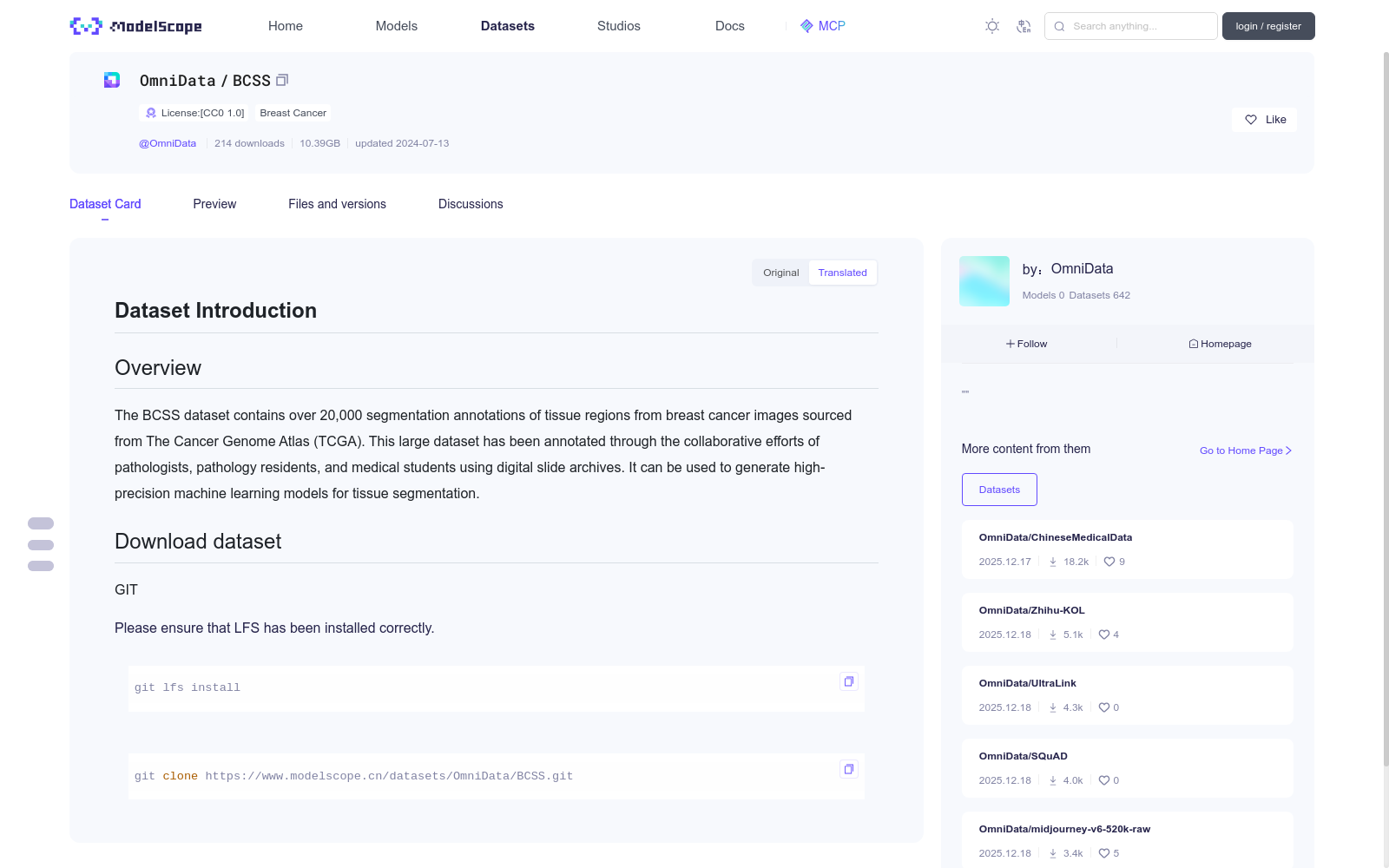Select the Datasets filter under More content

999,490
